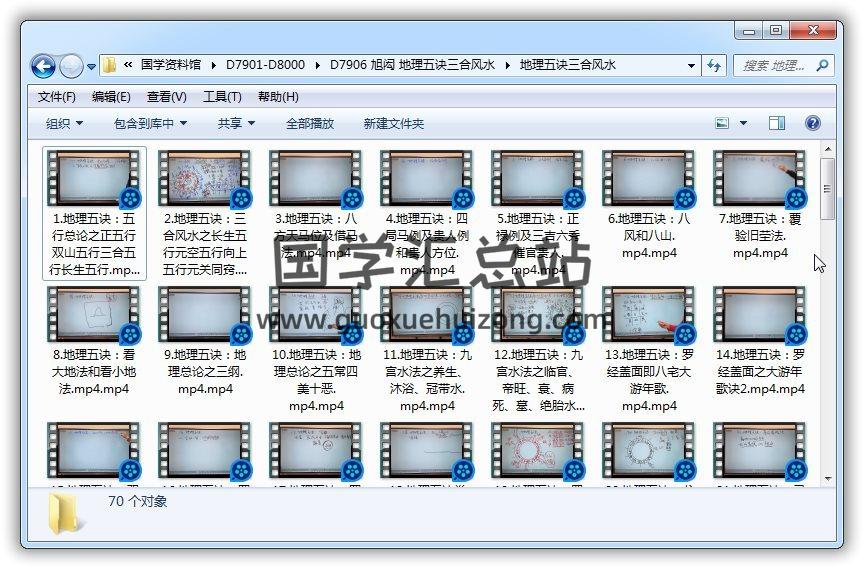Viewport: 864px width, 569px height.
Task: Select video 4.地理五诀：四局马例及贵人例
Action: point(427,214)
